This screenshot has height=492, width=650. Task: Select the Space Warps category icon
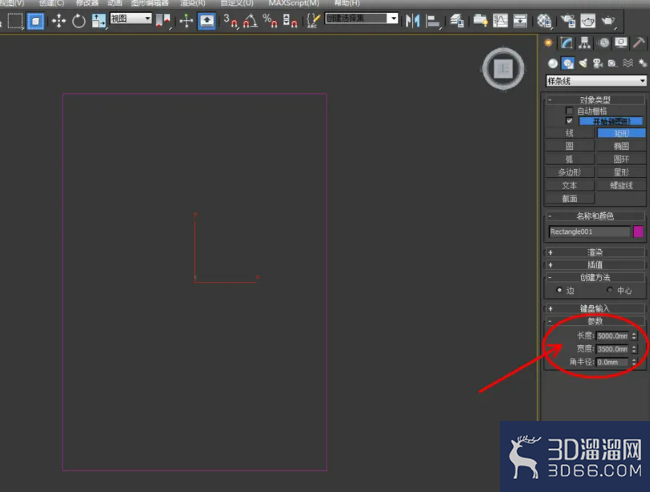pyautogui.click(x=628, y=63)
